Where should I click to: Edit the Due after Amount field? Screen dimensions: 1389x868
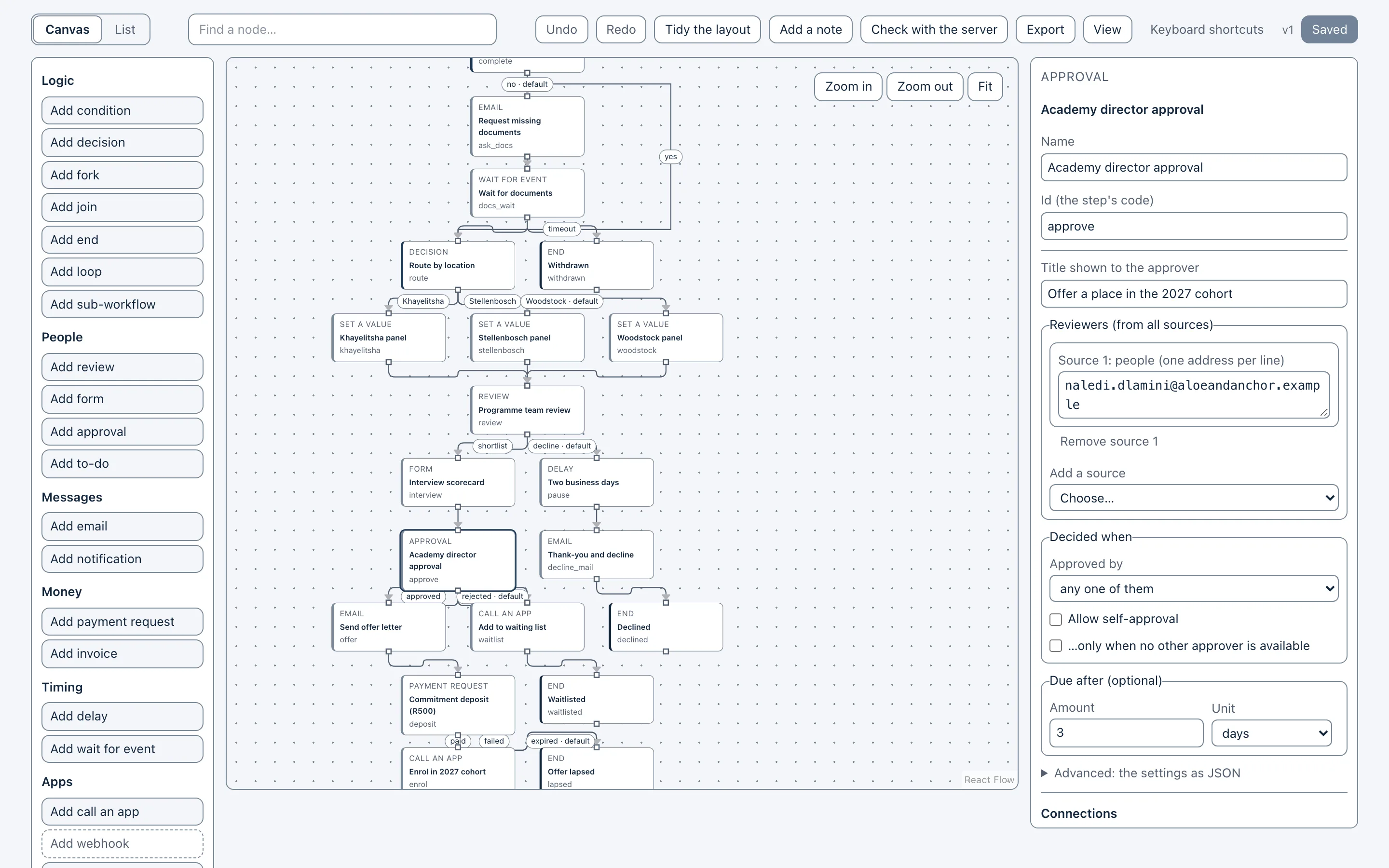(x=1126, y=733)
